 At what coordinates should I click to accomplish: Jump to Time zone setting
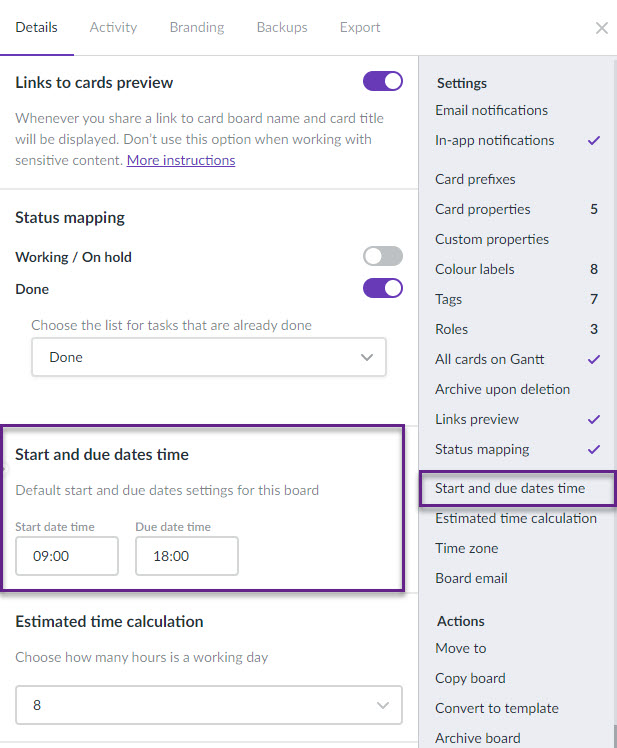(467, 549)
